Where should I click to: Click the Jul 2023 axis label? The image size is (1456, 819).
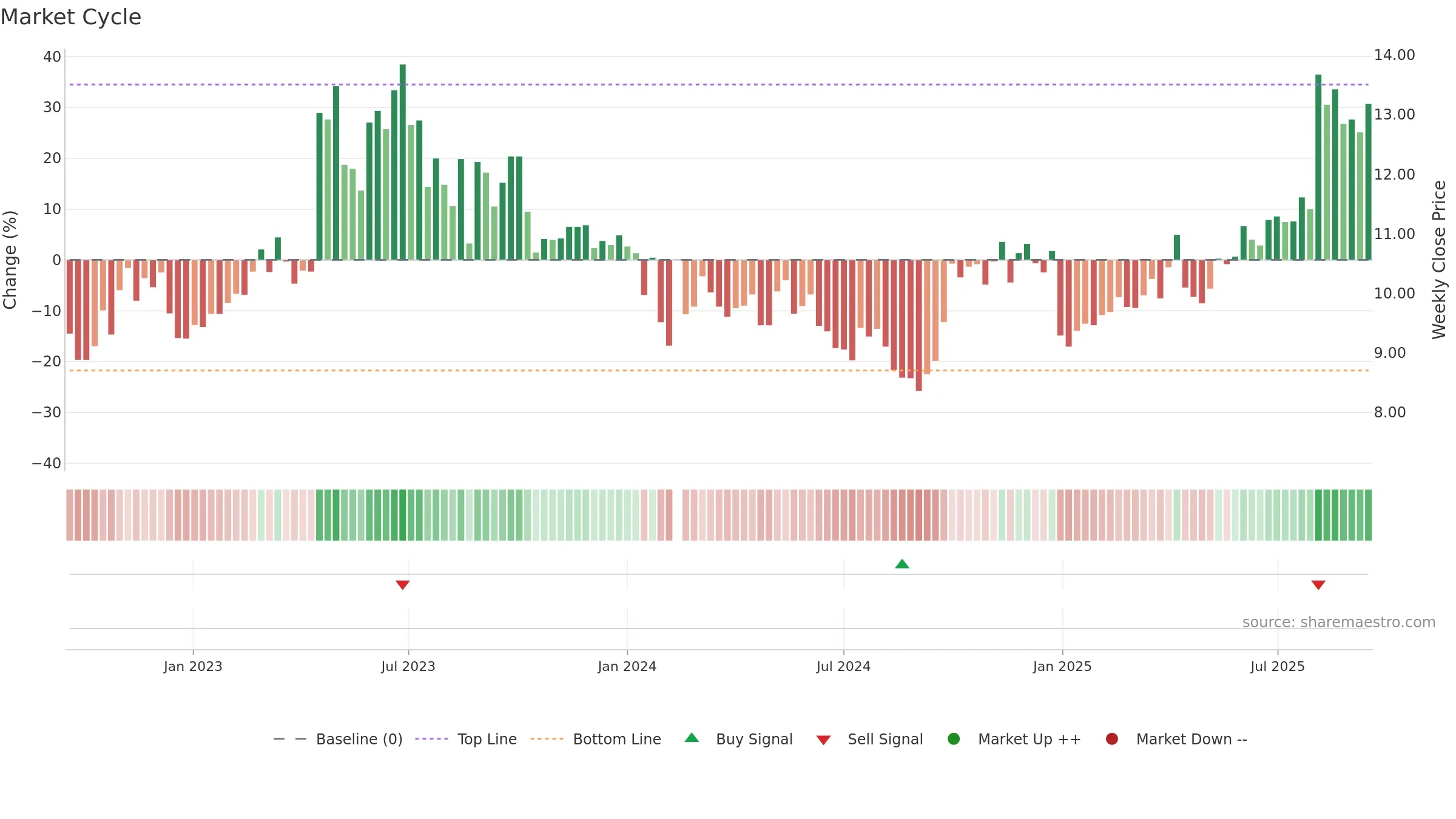(x=408, y=667)
